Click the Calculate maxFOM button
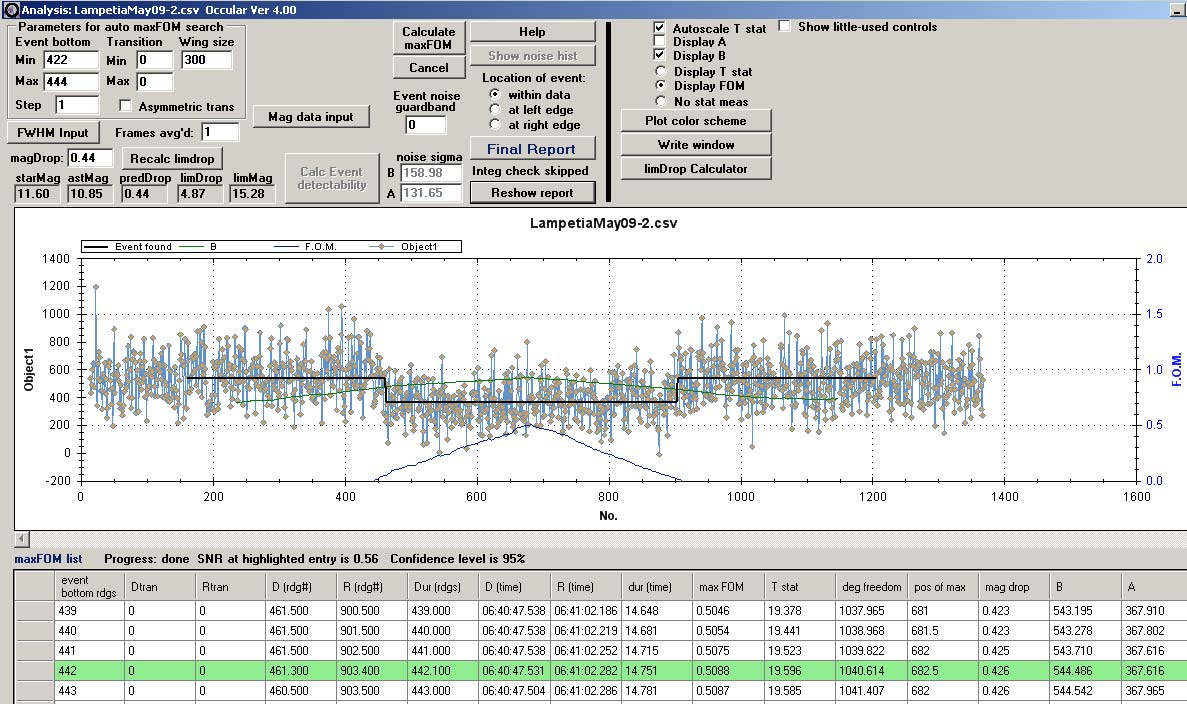 pos(428,38)
